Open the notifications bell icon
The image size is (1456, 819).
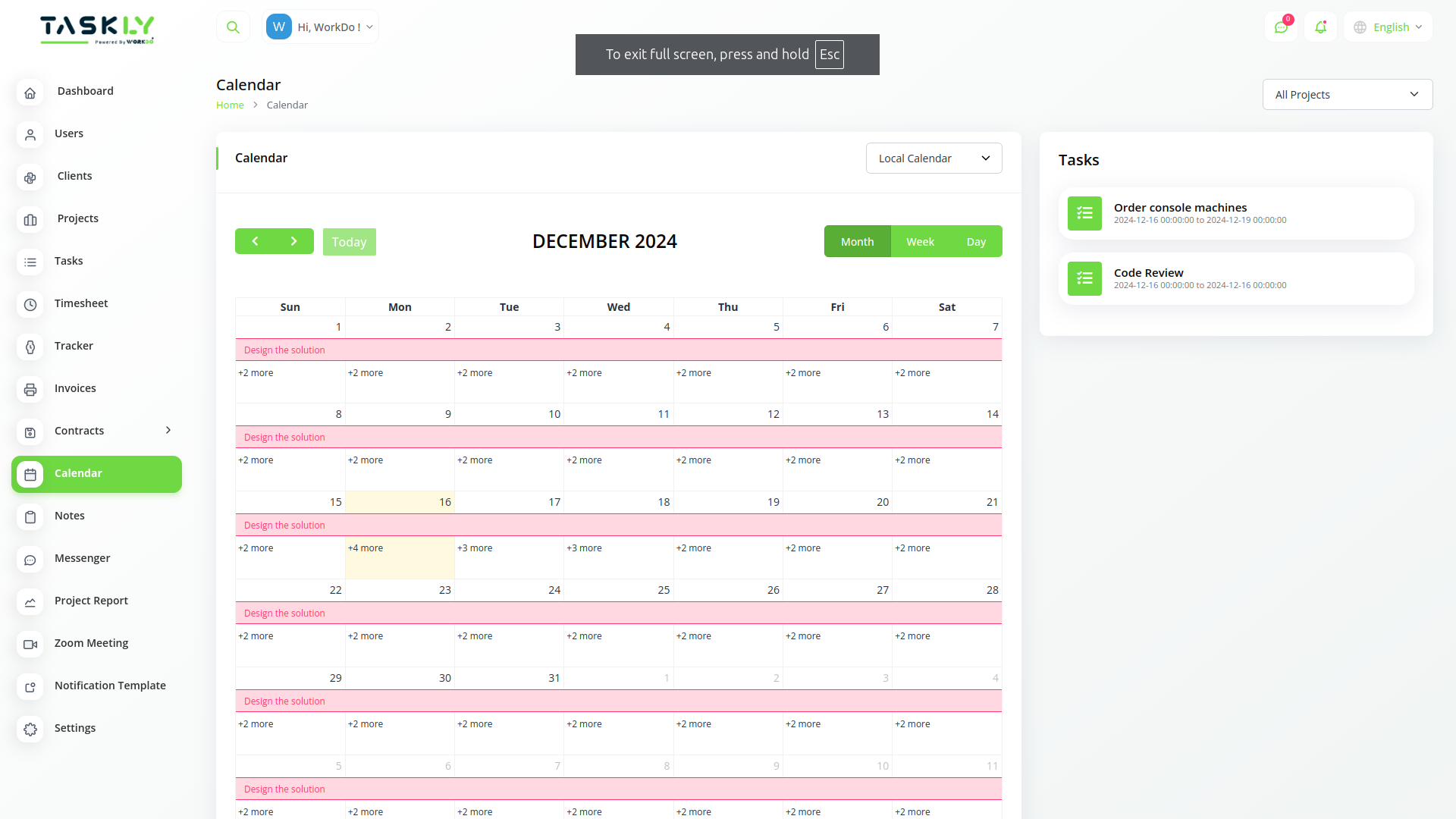(1320, 27)
